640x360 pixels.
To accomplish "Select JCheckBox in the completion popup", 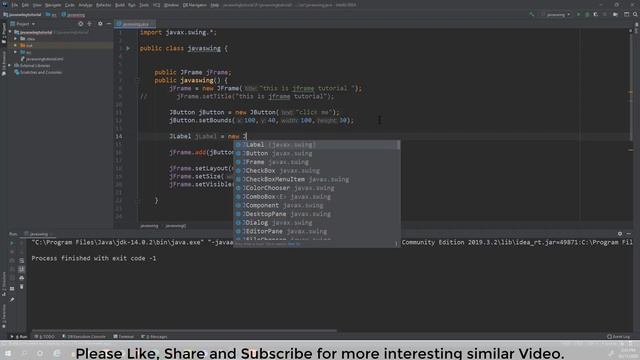I will click(316, 171).
